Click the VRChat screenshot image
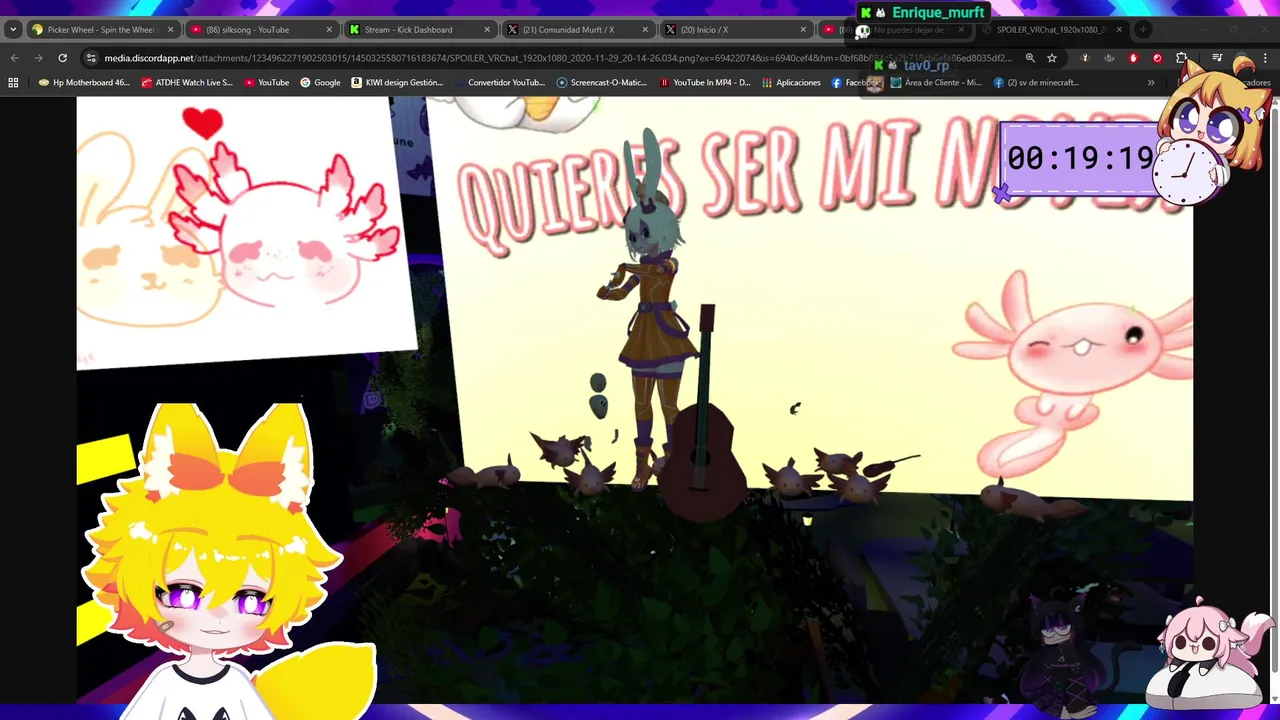This screenshot has height=720, width=1280. 635,399
